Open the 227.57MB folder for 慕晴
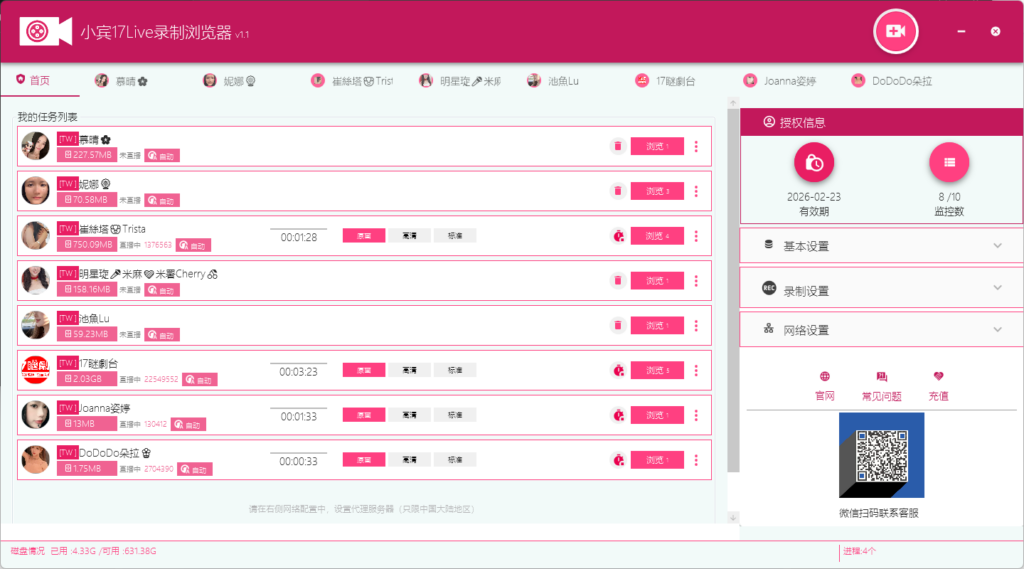The width and height of the screenshot is (1024, 569). point(87,155)
